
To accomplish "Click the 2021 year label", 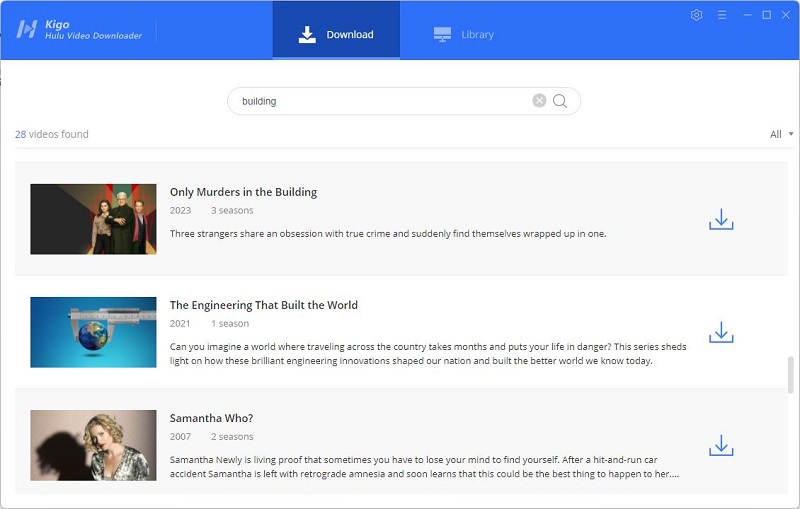I will 180,323.
